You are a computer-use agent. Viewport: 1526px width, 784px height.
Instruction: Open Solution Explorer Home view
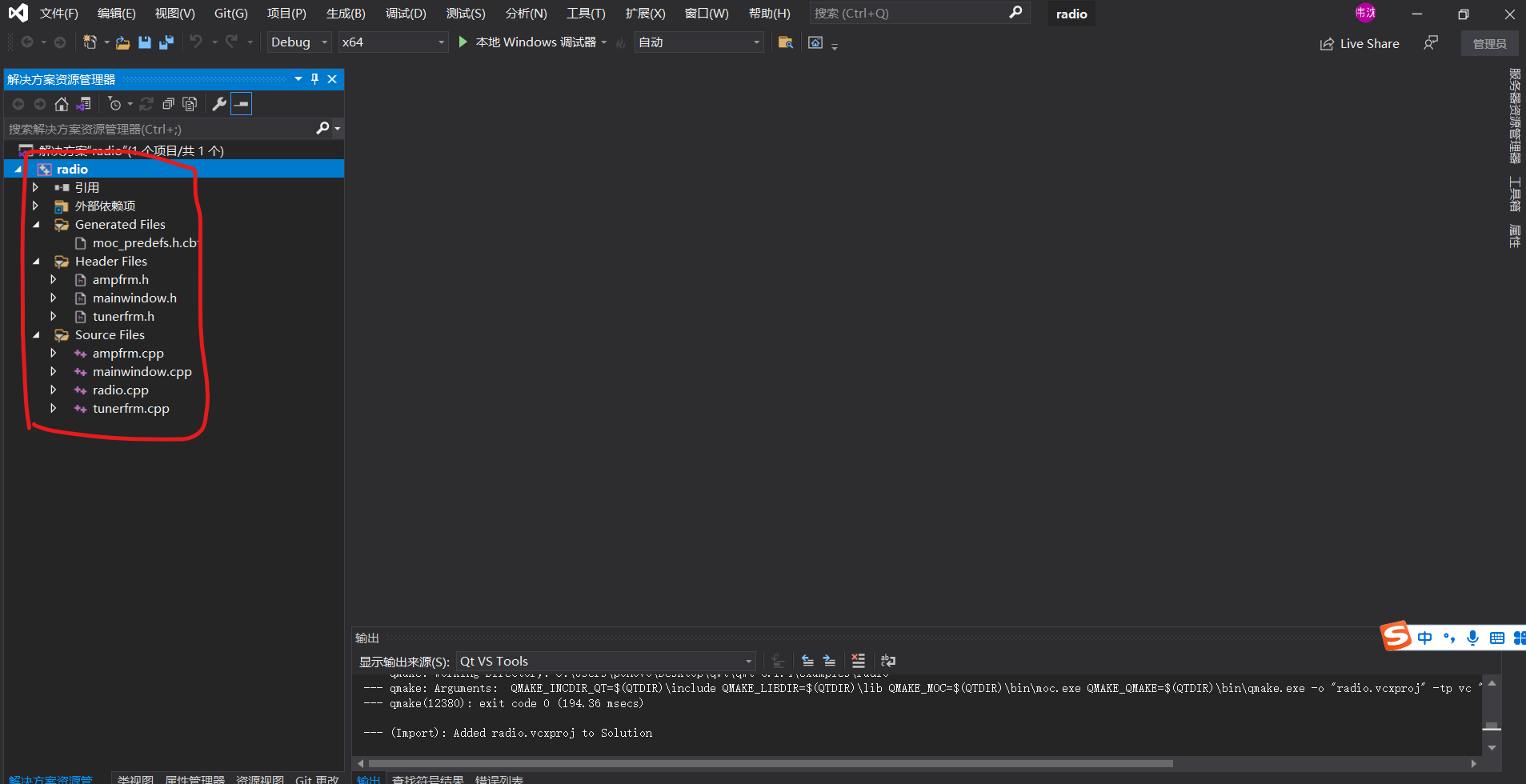[x=61, y=104]
